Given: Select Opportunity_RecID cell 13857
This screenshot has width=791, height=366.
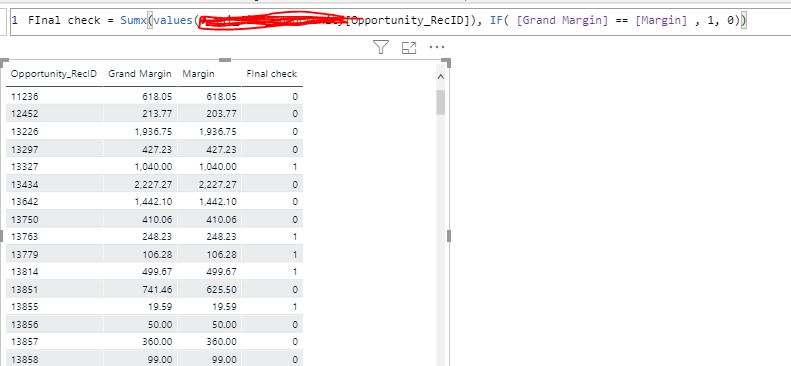Looking at the screenshot, I should 25,342.
